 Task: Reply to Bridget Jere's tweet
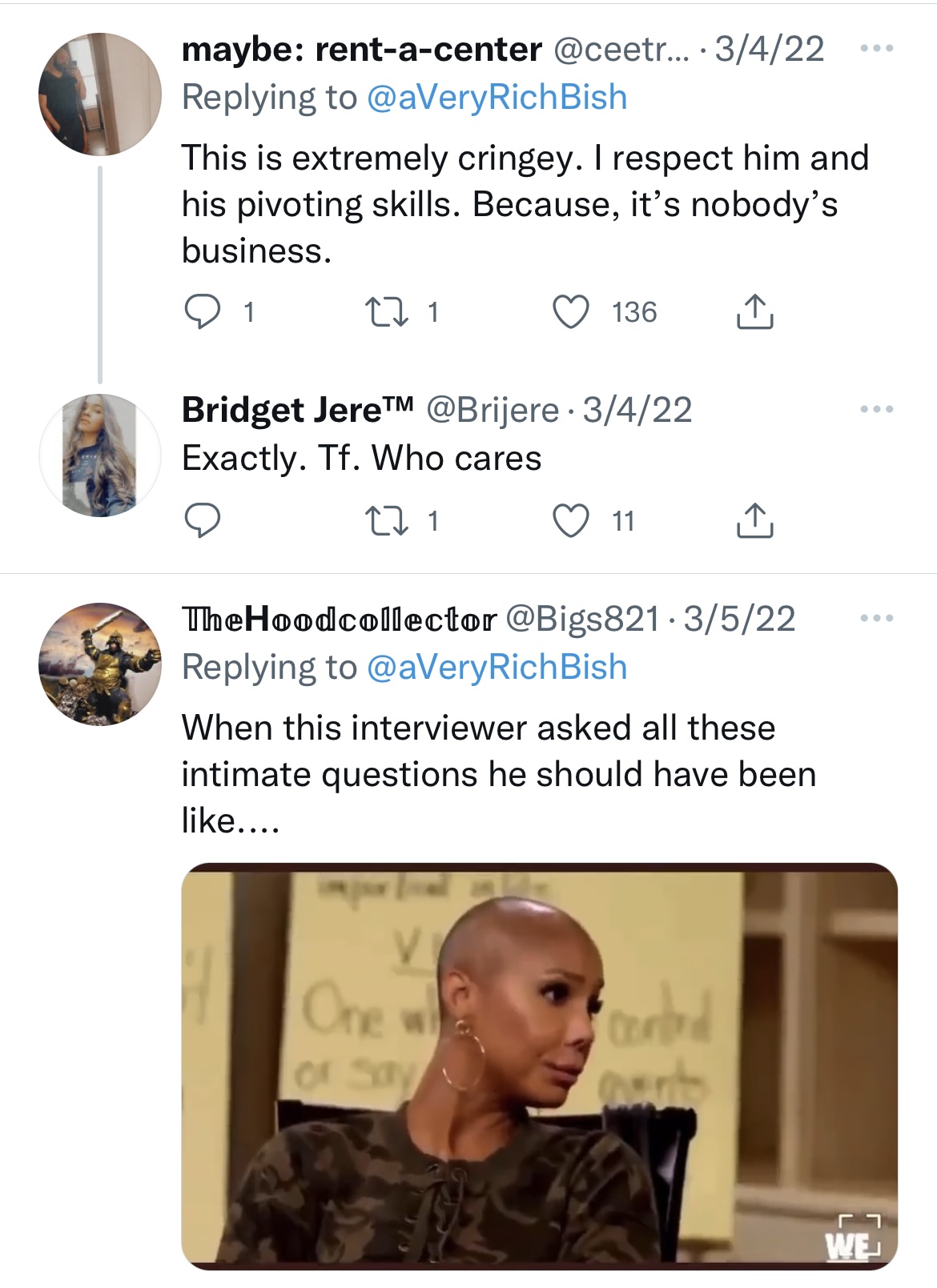pyautogui.click(x=203, y=521)
